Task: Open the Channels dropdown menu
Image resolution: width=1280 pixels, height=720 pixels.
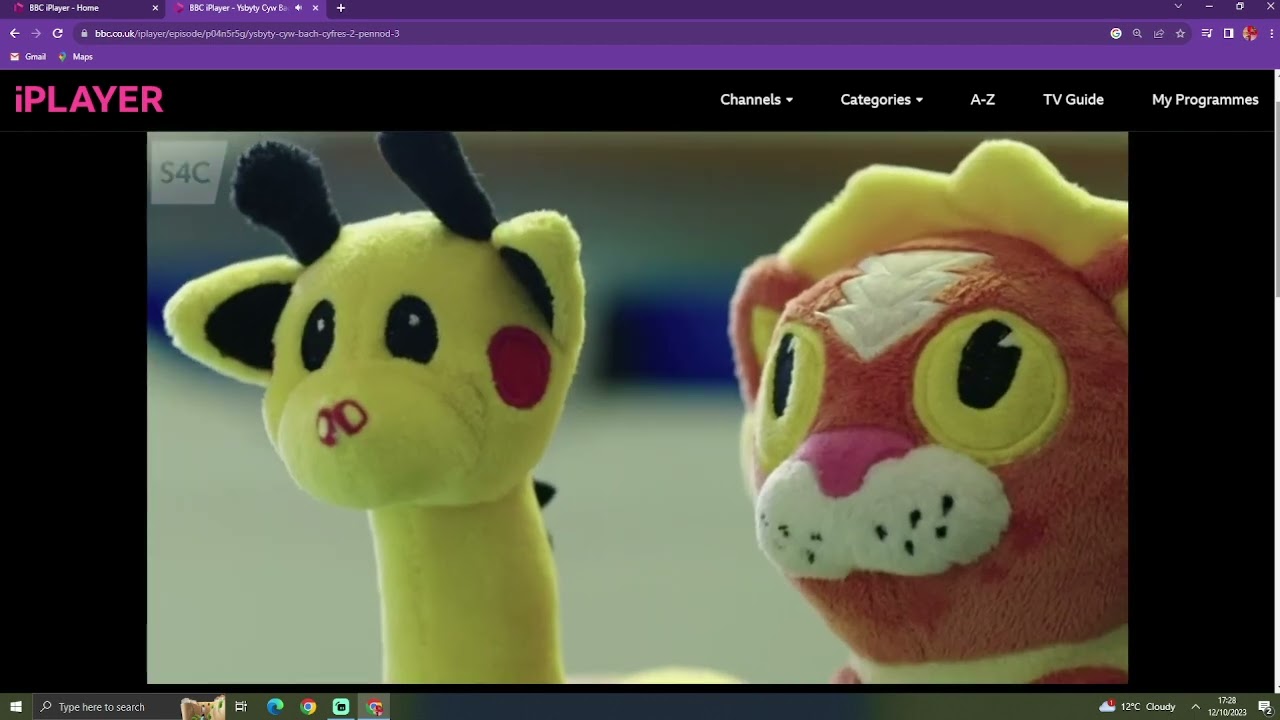Action: 756,100
